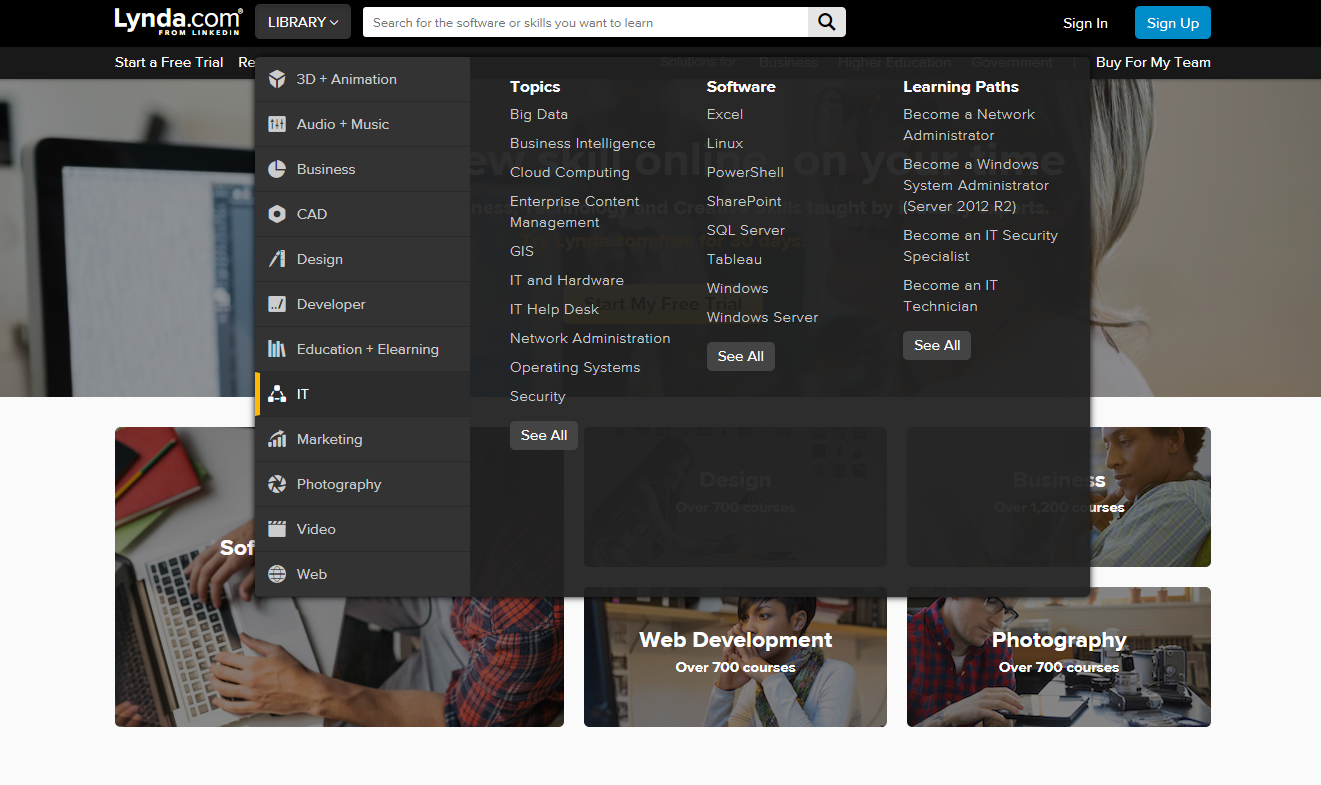Click the Design pencil icon
The image size is (1321, 785).
[x=277, y=259]
